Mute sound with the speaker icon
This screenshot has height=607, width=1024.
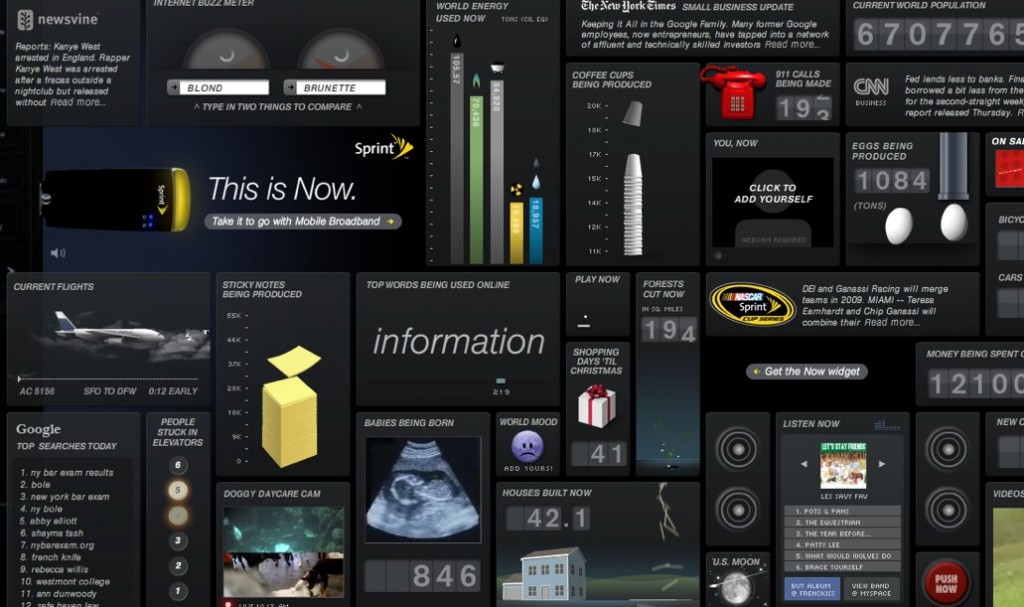58,253
